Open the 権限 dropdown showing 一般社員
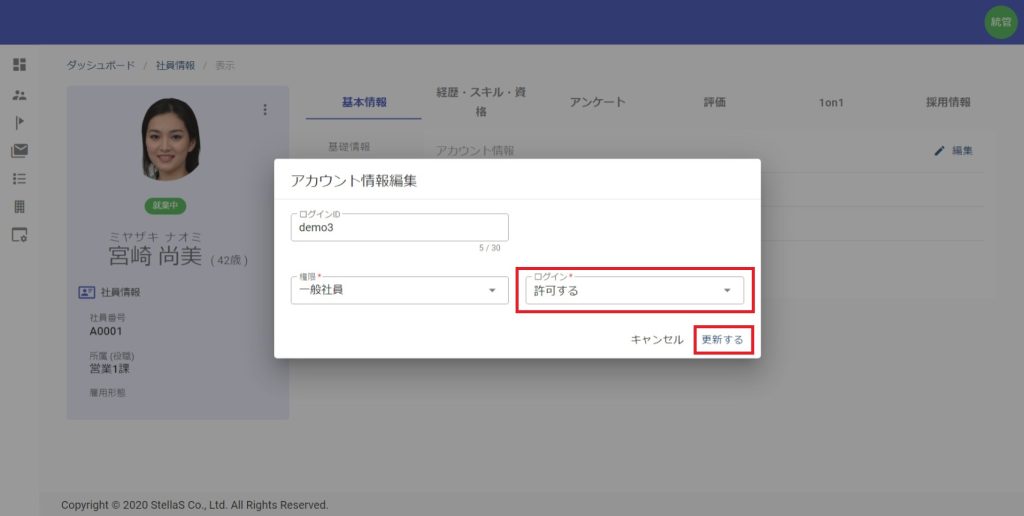Viewport: 1024px width, 516px height. 399,291
